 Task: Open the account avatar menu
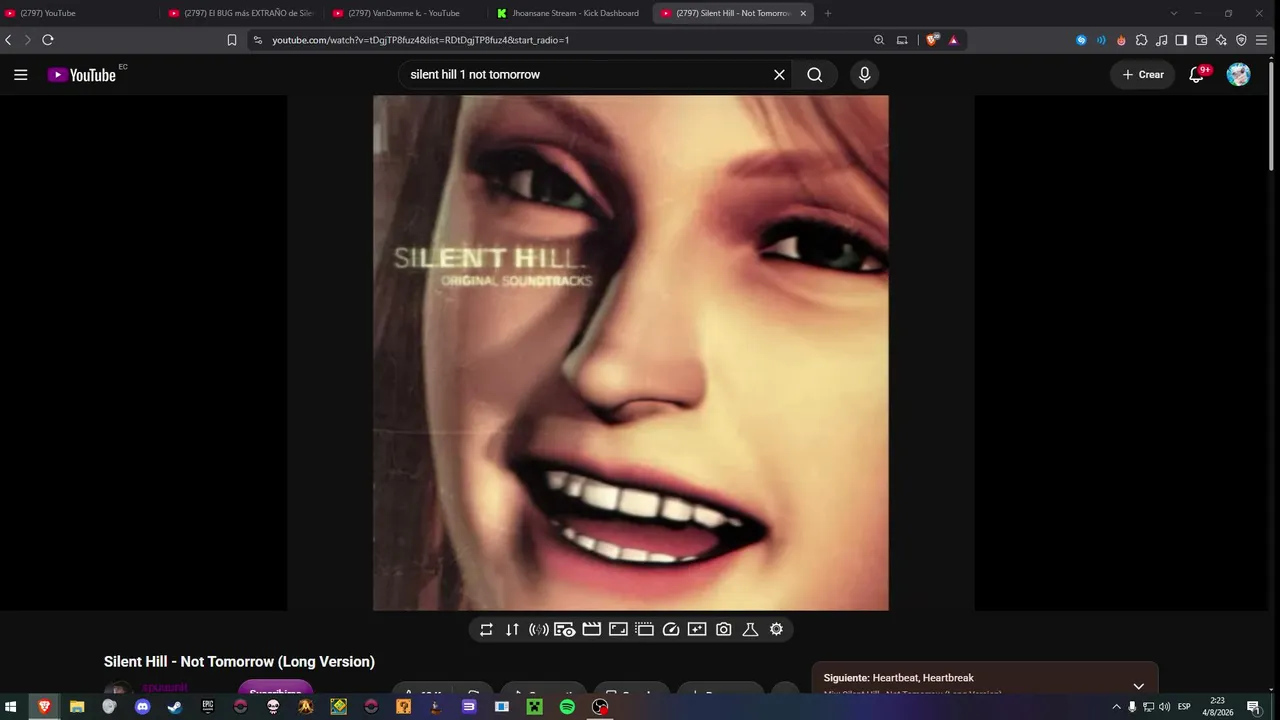click(1239, 75)
